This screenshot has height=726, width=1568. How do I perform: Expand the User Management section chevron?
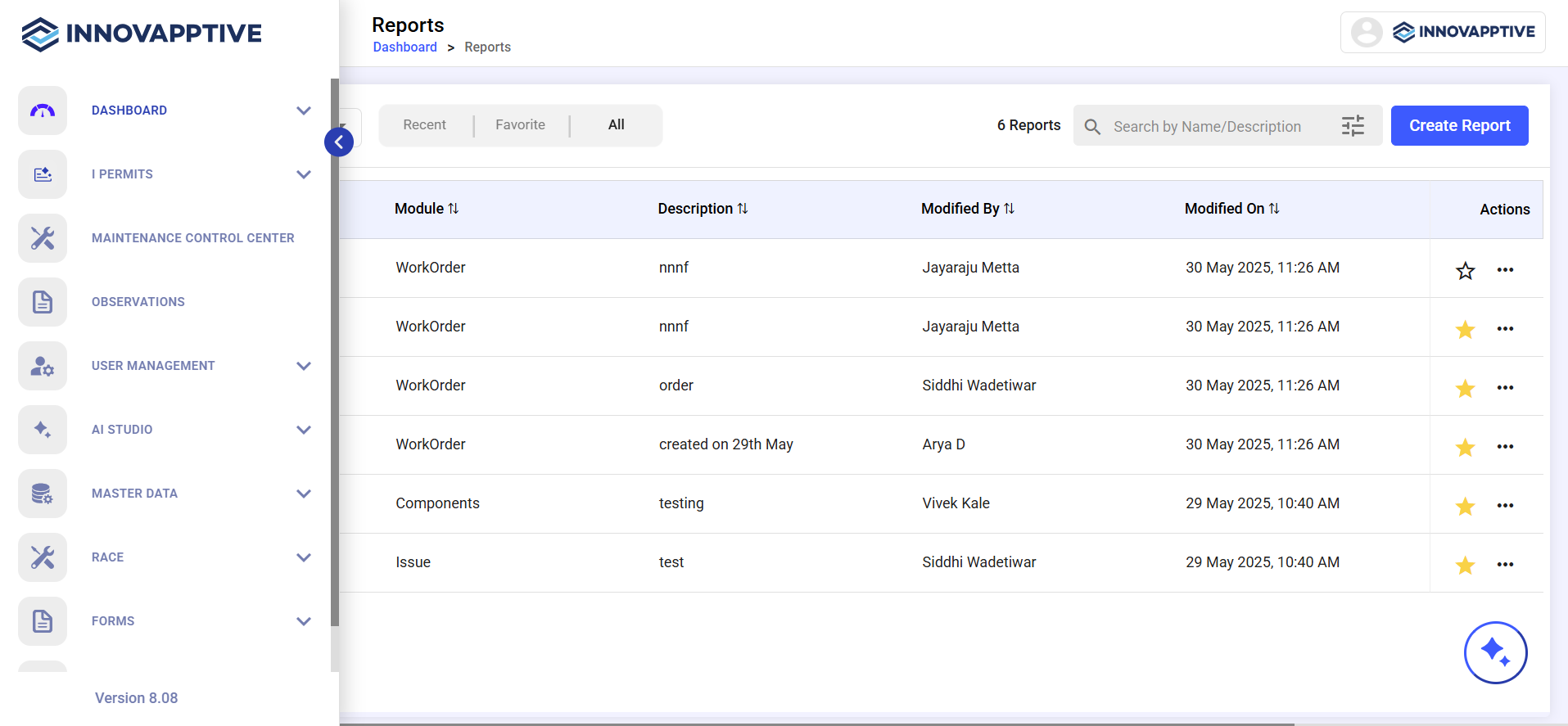(304, 366)
